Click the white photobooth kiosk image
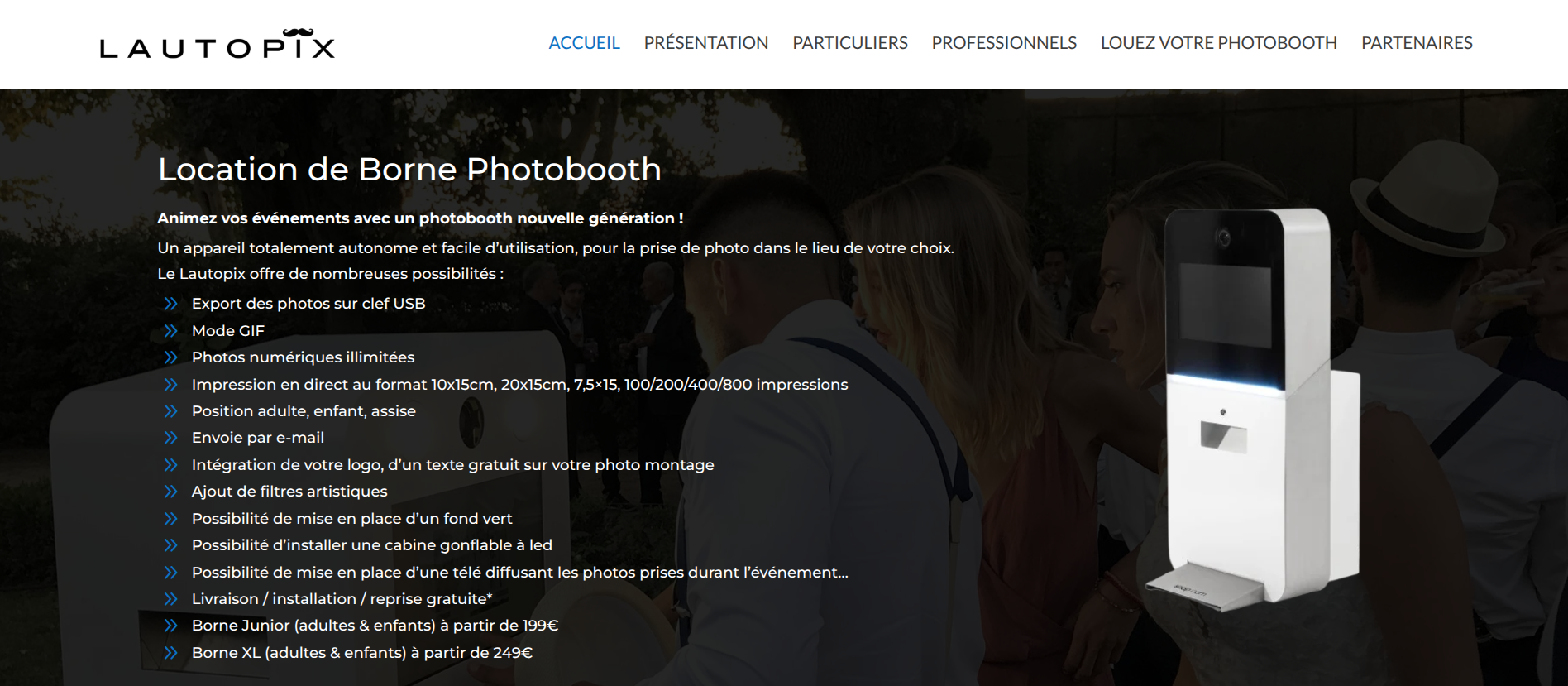1568x686 pixels. (1253, 410)
